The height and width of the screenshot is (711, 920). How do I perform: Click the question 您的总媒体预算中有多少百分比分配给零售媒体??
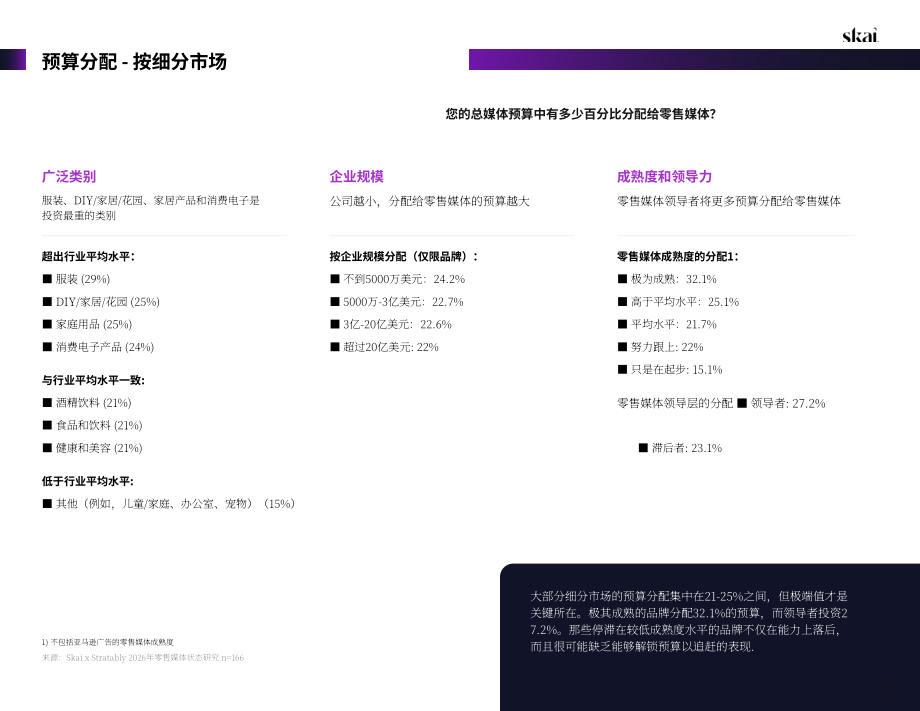(580, 114)
